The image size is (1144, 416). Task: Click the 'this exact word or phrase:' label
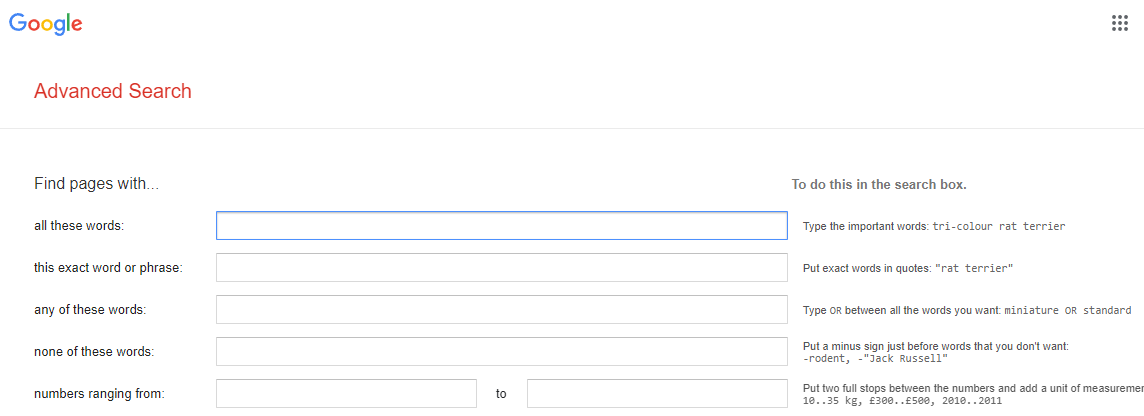pos(108,268)
